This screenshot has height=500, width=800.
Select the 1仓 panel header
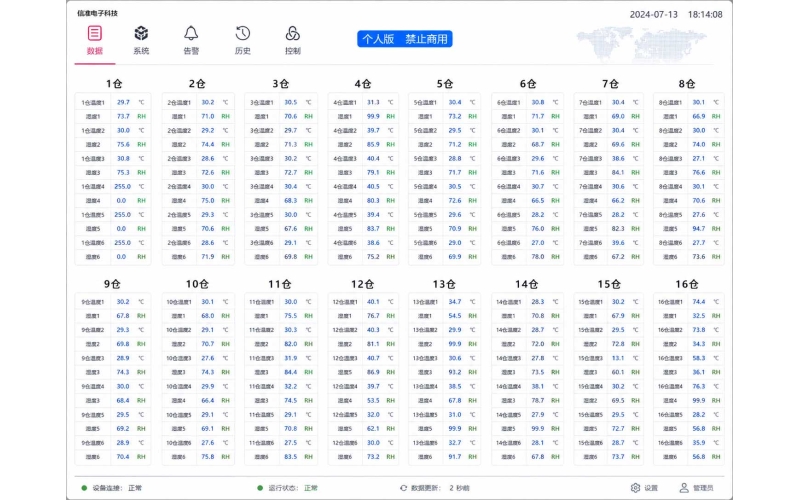click(114, 84)
